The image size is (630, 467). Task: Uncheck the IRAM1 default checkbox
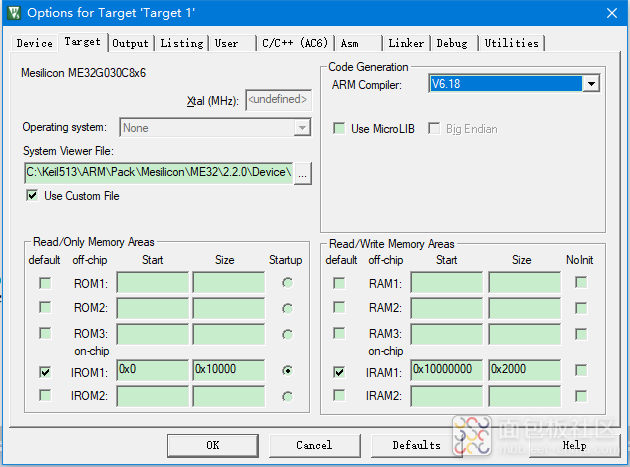pos(339,372)
